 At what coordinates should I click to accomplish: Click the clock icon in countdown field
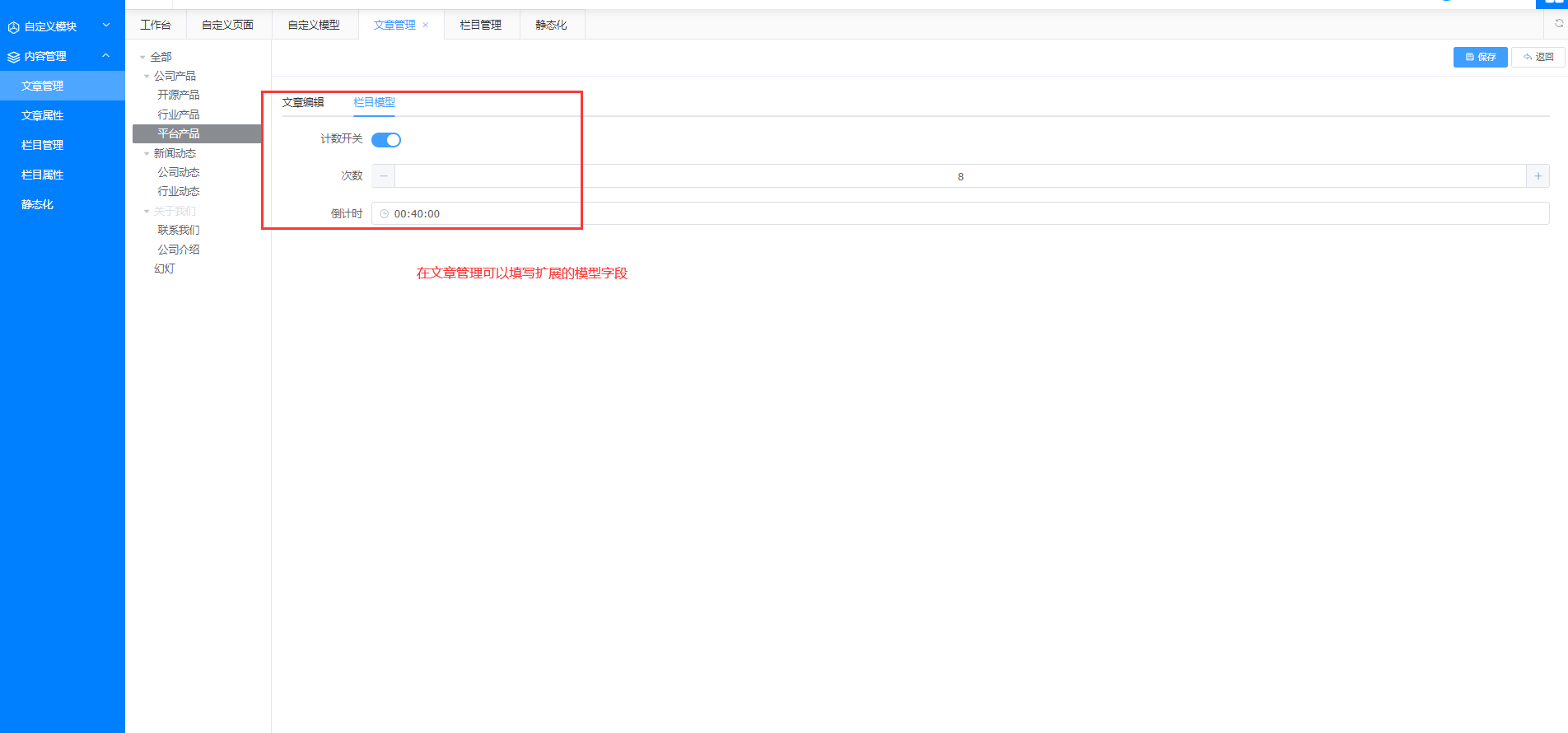(384, 214)
